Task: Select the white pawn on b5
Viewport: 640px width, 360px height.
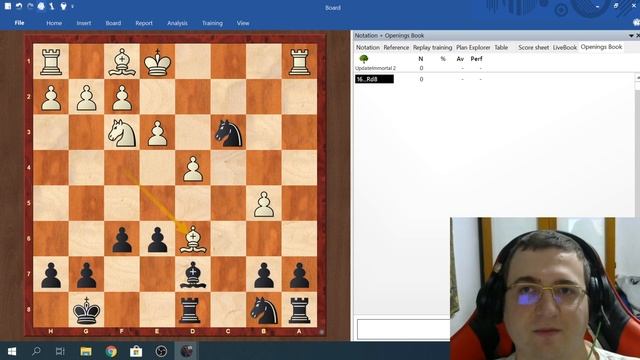Action: tap(264, 204)
